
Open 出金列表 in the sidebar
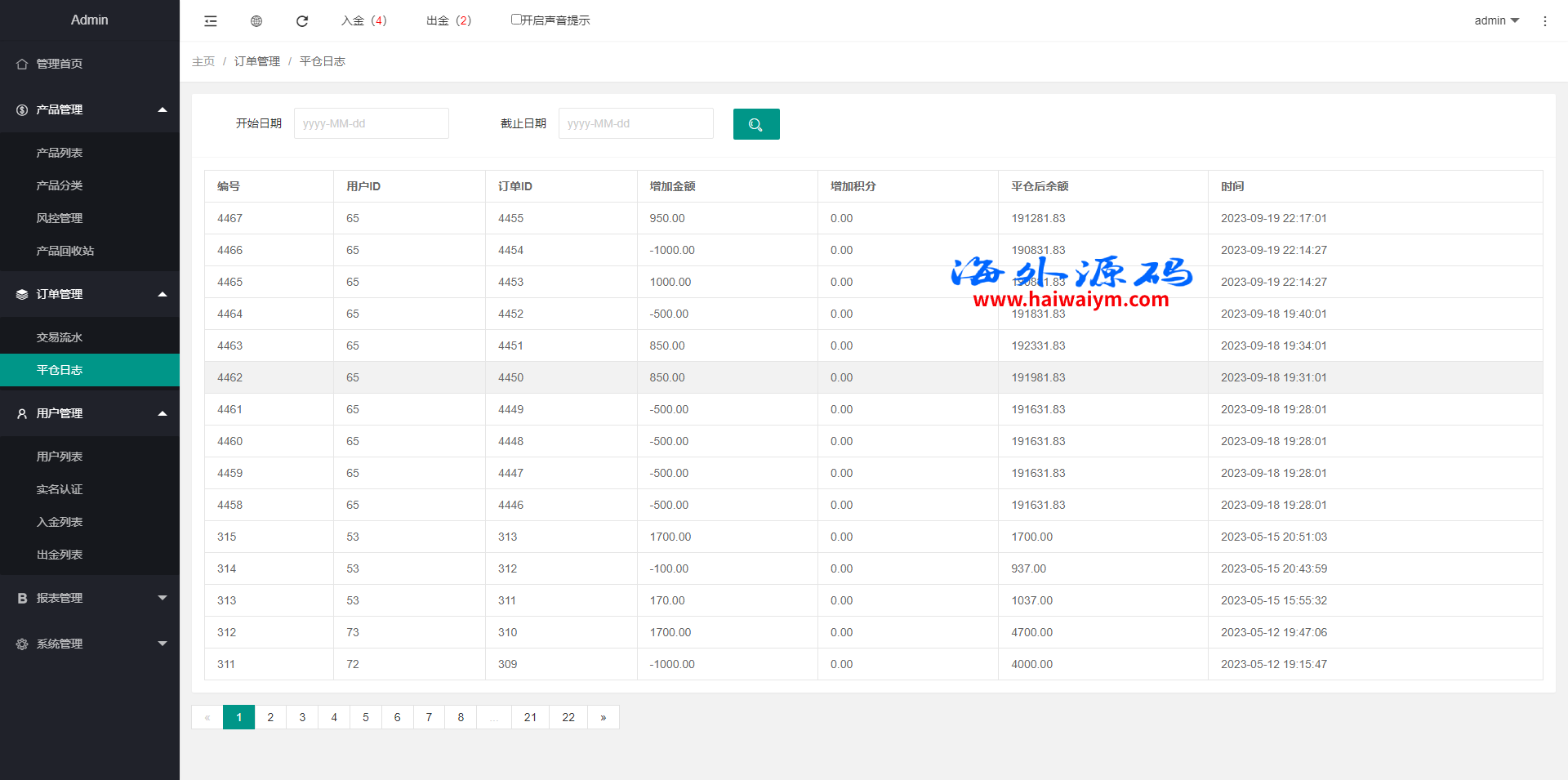pyautogui.click(x=60, y=555)
